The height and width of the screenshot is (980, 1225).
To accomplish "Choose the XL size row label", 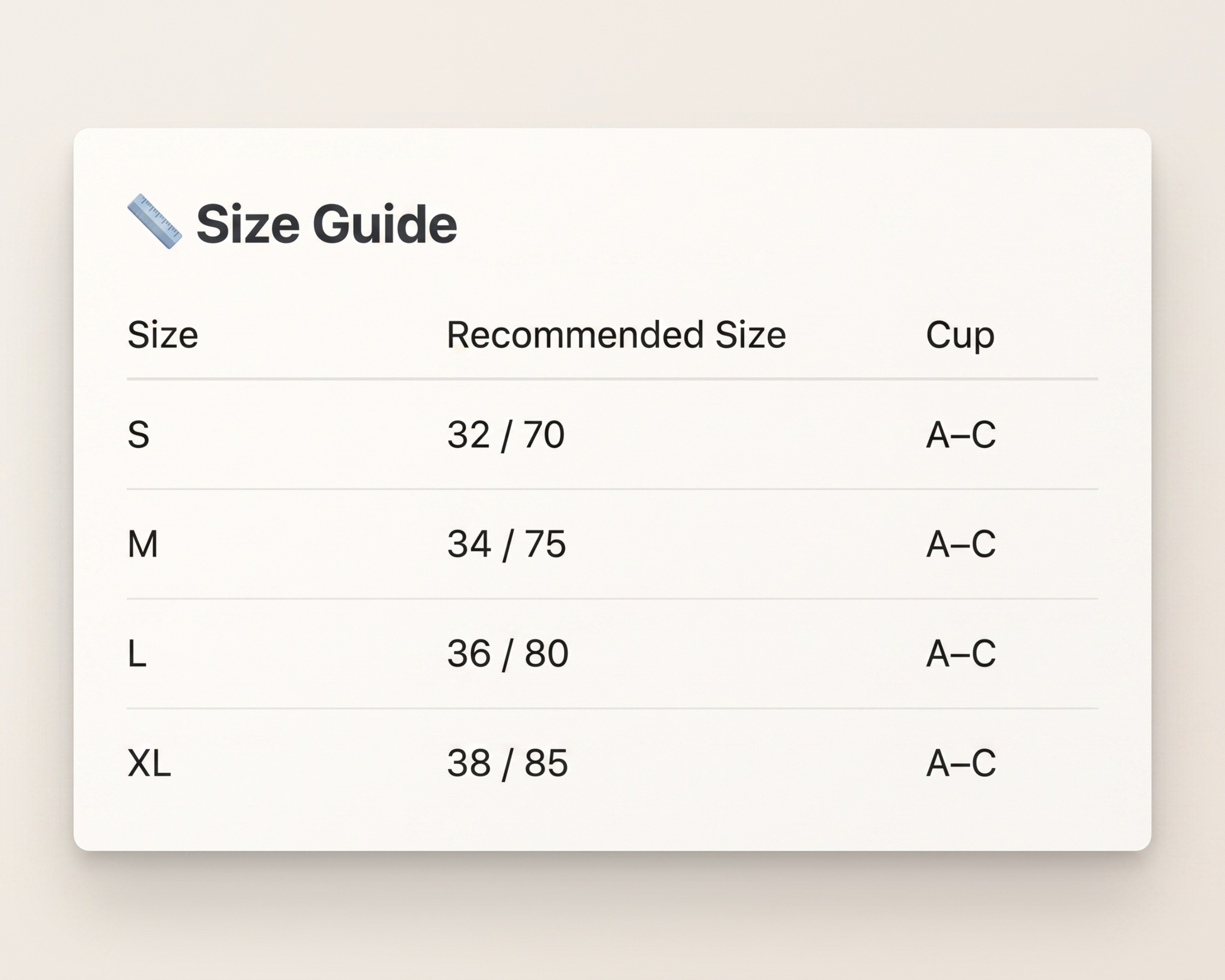I will [x=149, y=763].
